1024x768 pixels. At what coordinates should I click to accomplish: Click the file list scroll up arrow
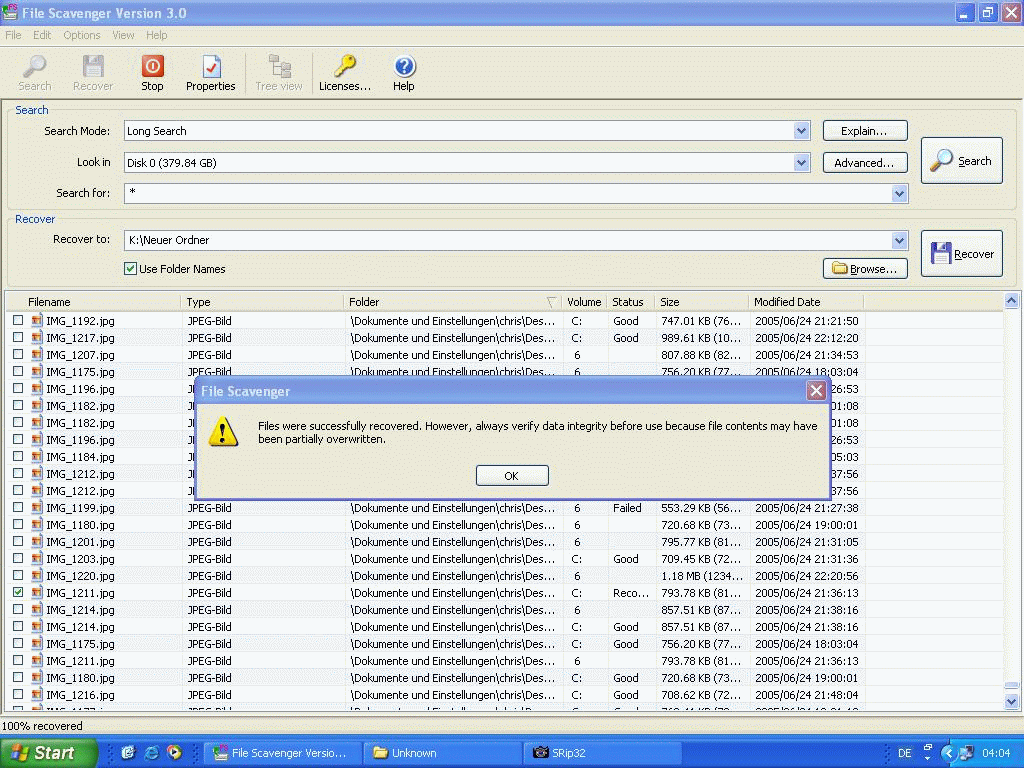click(x=1011, y=301)
